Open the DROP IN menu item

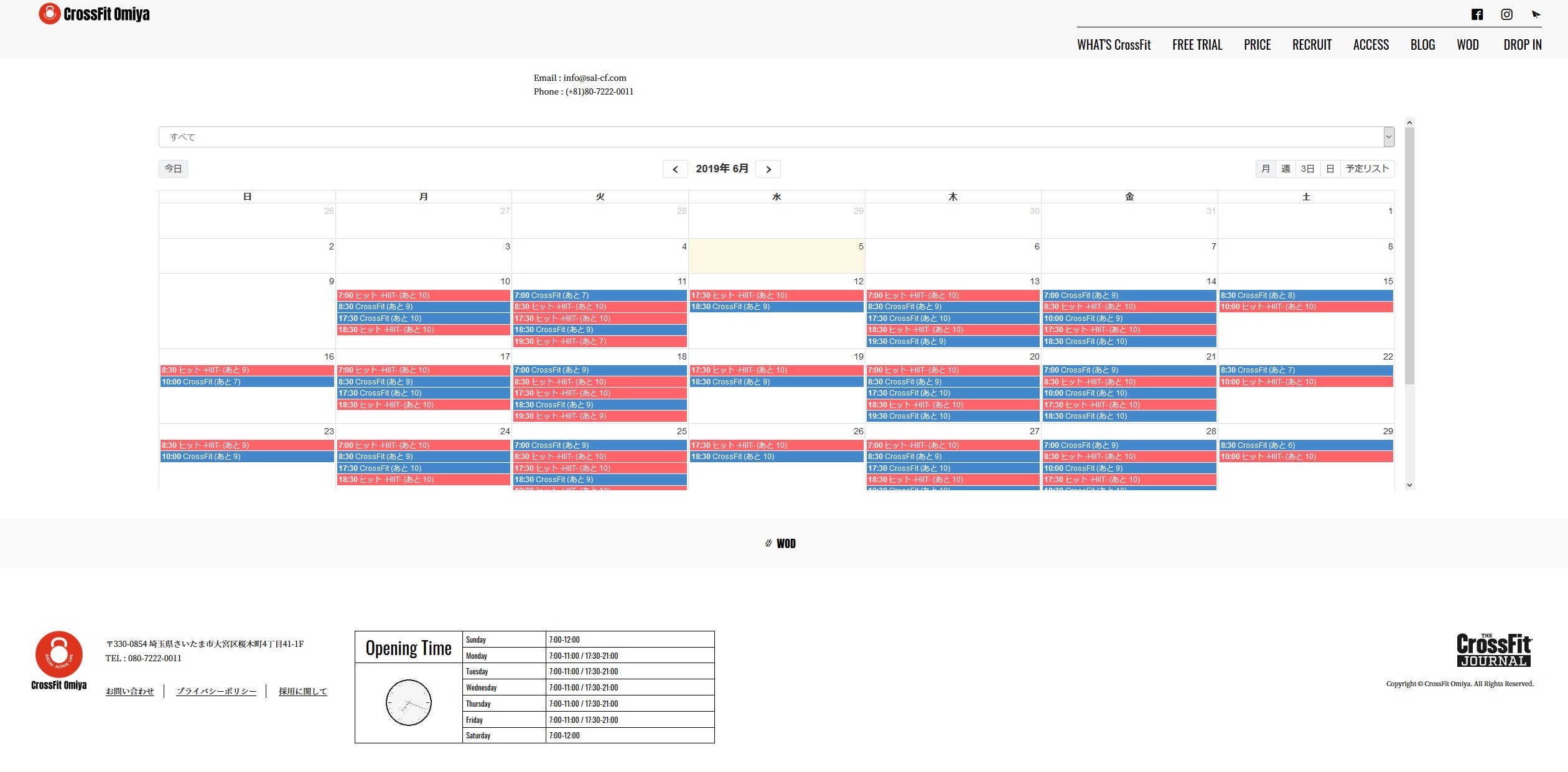coord(1522,45)
